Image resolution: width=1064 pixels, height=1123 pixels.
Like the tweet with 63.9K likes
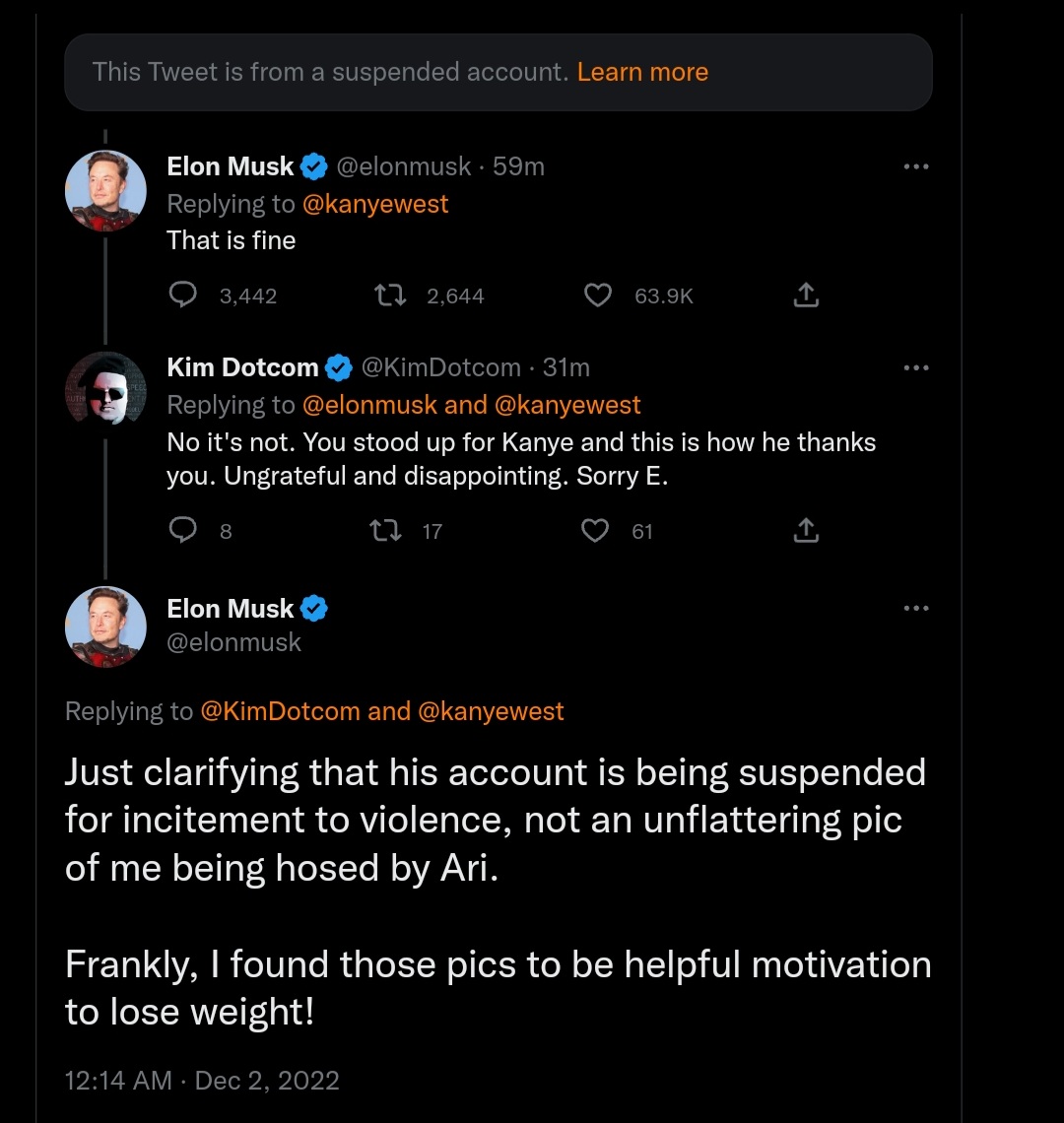coord(598,296)
